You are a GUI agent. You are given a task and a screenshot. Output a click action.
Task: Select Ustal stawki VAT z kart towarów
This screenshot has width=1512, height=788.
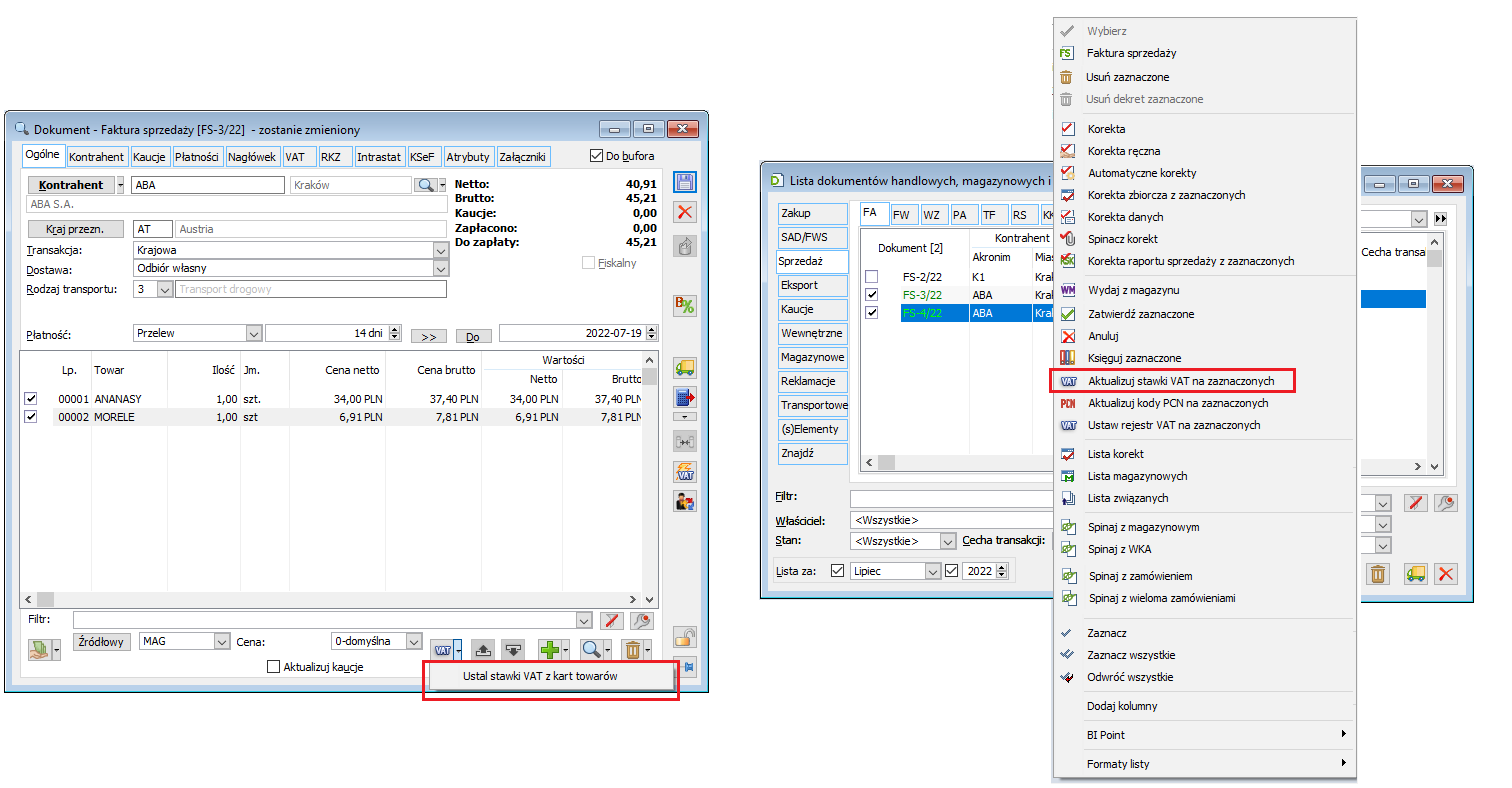click(540, 677)
